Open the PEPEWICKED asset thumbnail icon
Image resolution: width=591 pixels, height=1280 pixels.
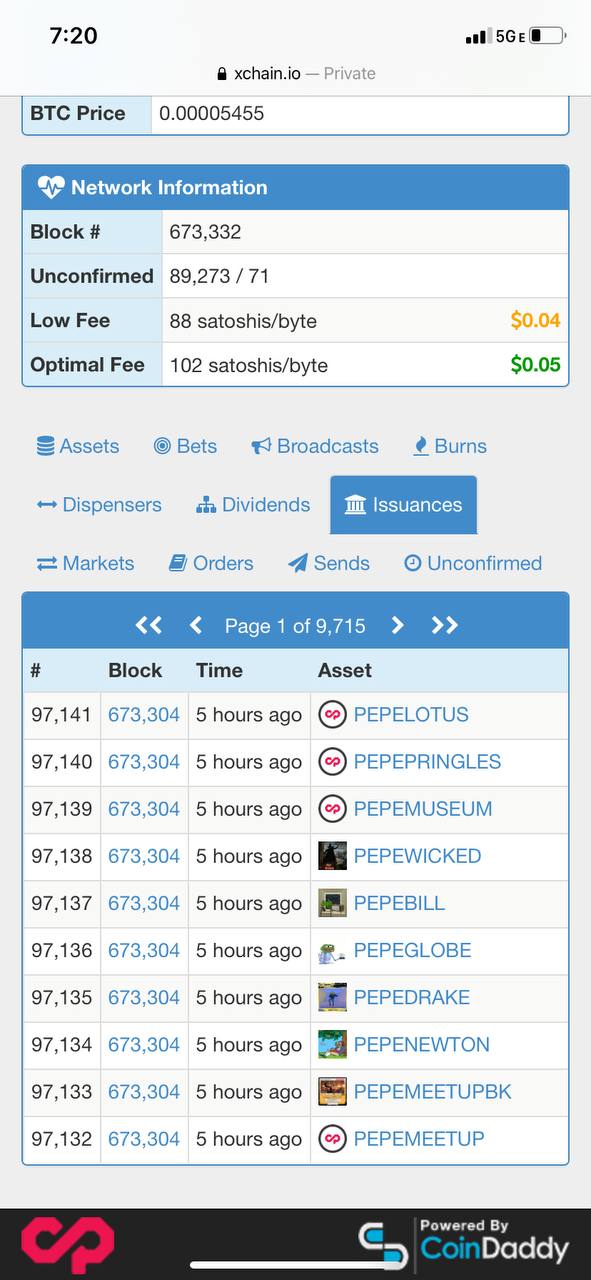pyautogui.click(x=332, y=856)
